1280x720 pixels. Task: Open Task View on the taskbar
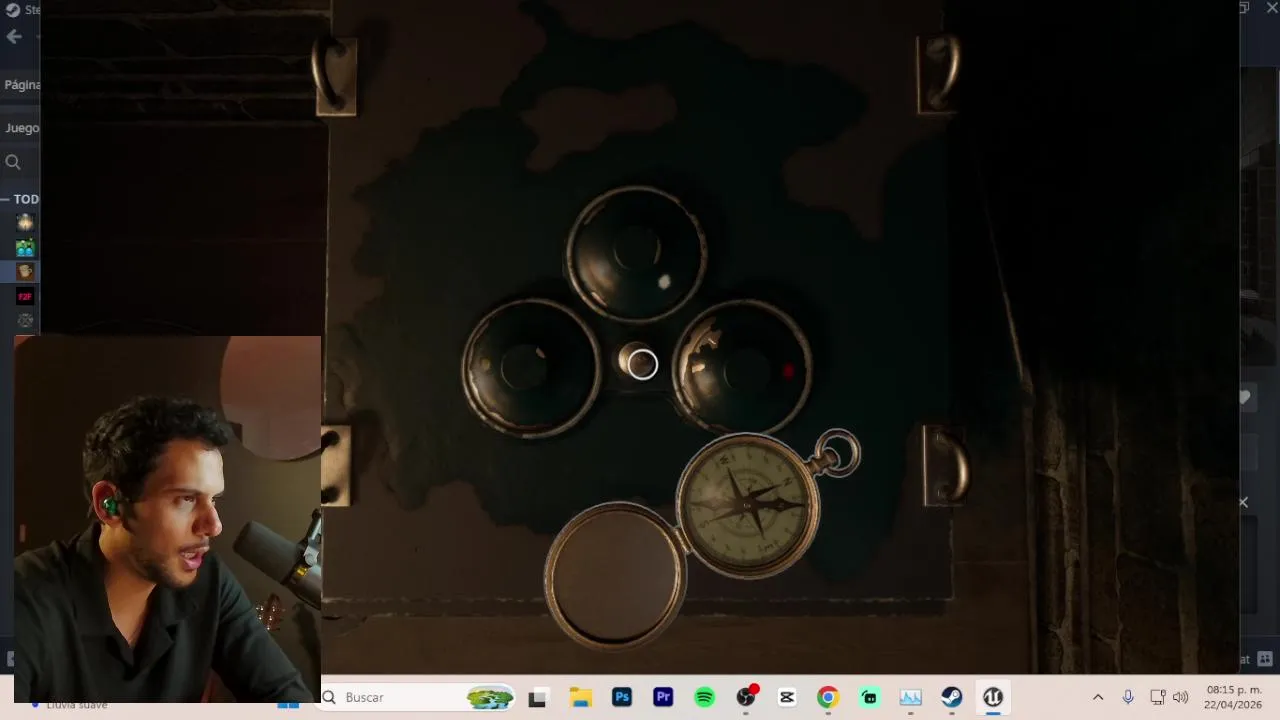click(x=538, y=698)
